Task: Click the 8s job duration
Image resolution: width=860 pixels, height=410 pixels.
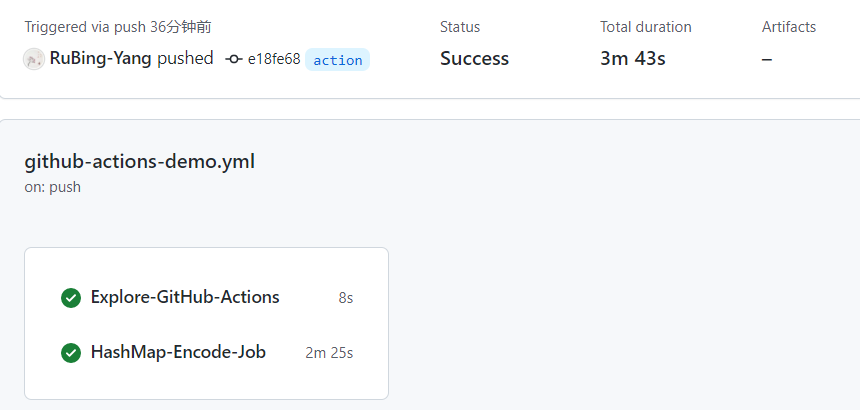Action: click(346, 298)
